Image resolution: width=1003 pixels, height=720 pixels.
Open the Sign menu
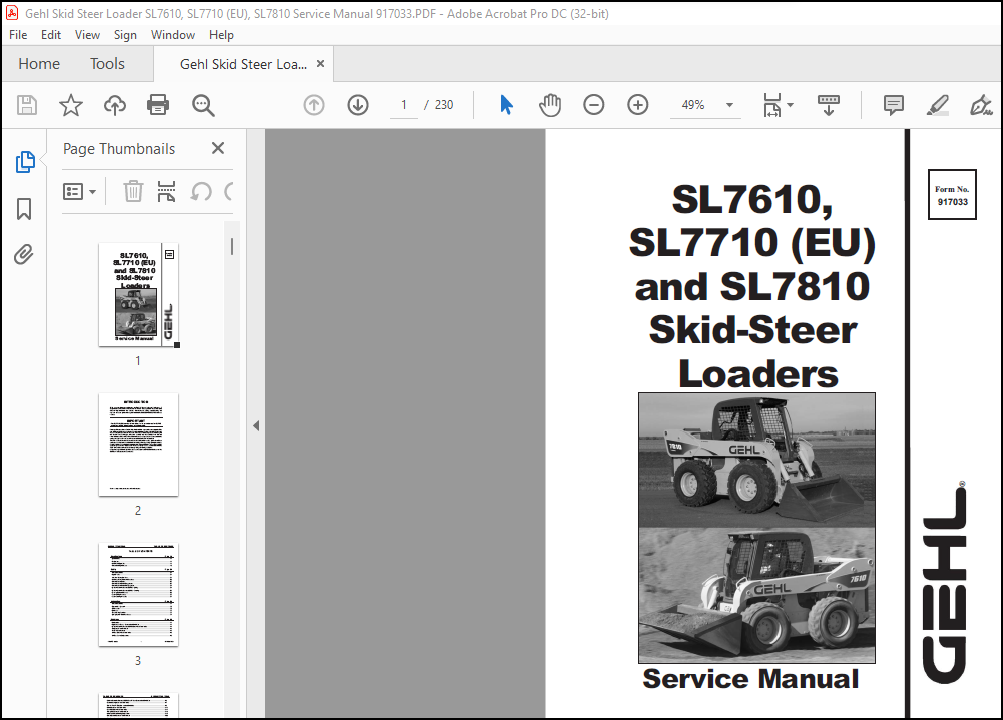(x=125, y=35)
